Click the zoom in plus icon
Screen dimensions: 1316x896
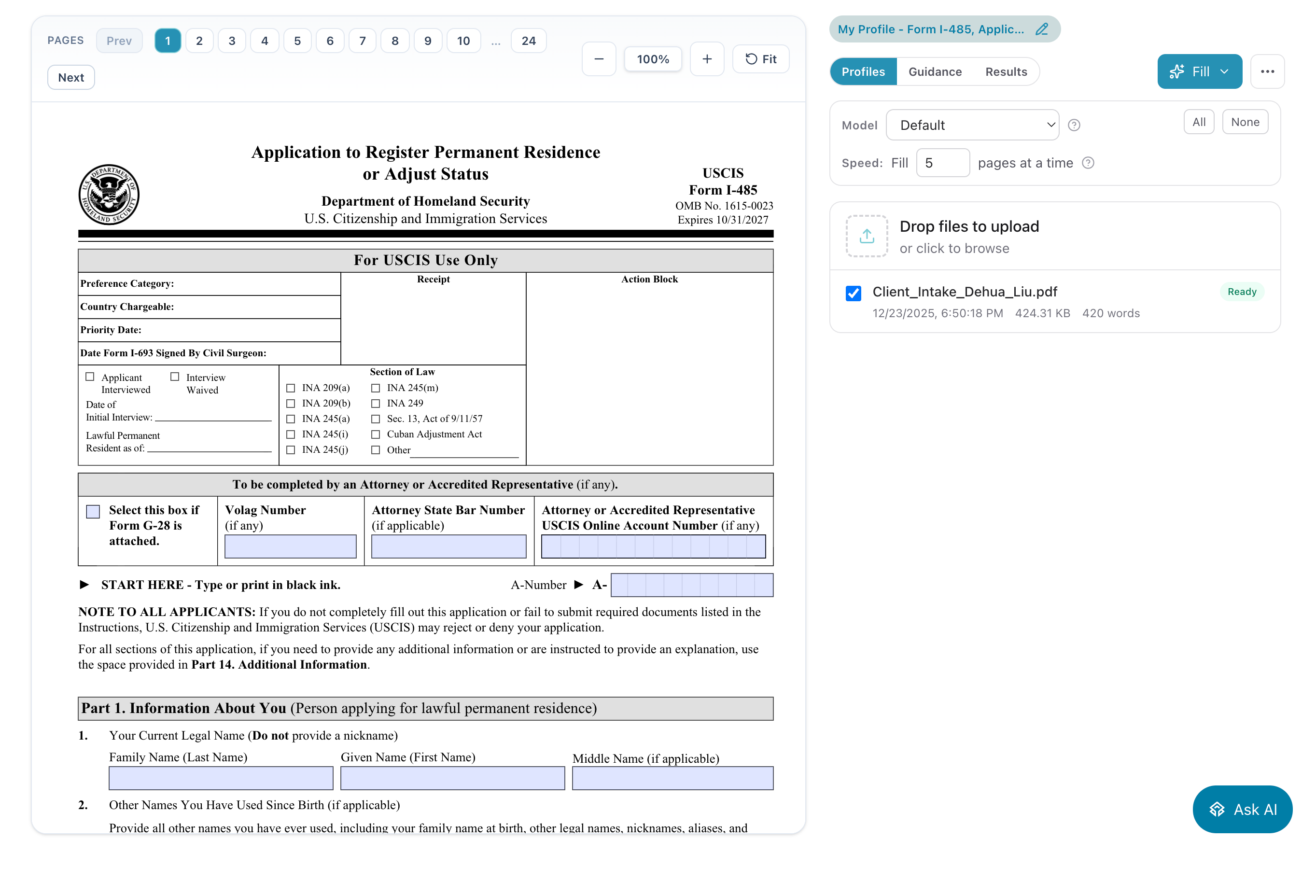coord(707,59)
